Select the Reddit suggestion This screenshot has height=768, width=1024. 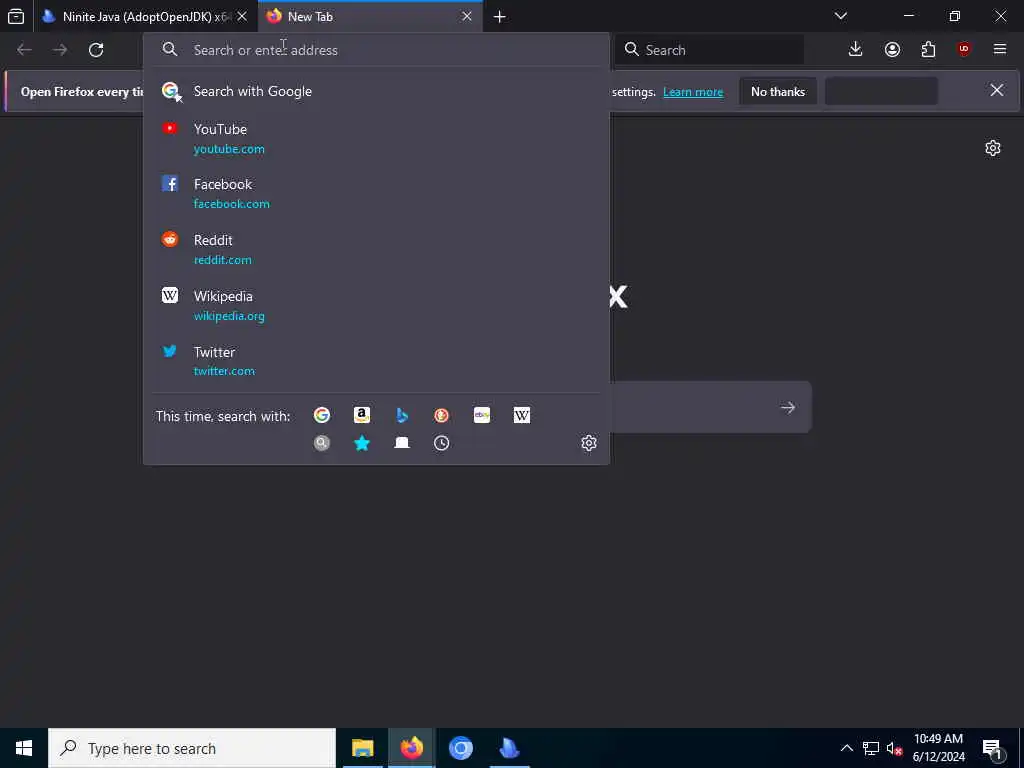point(377,249)
